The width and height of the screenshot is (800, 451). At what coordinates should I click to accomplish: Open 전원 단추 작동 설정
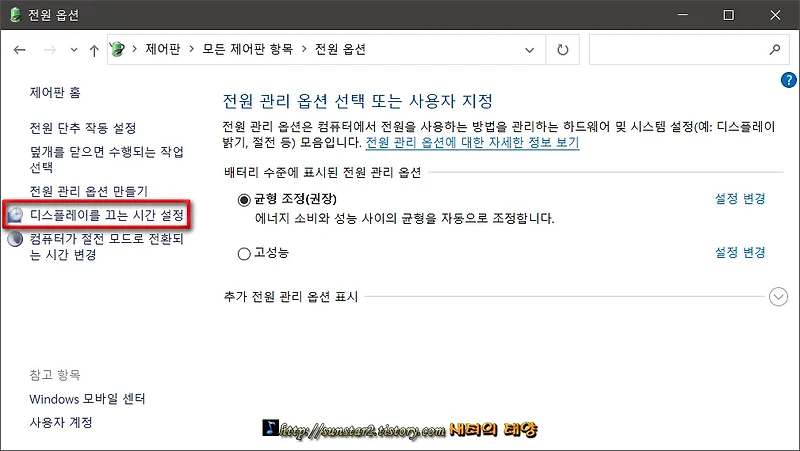[x=83, y=128]
